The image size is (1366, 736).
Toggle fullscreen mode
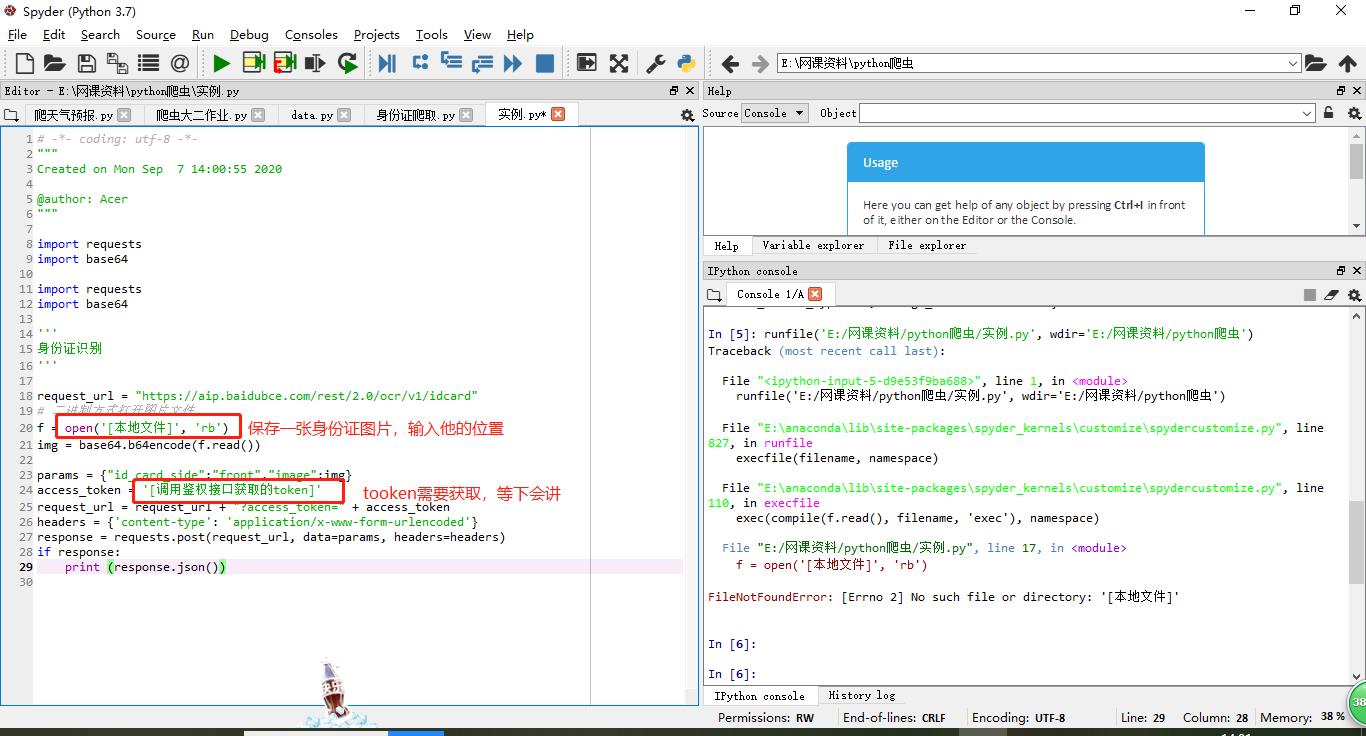(x=619, y=63)
